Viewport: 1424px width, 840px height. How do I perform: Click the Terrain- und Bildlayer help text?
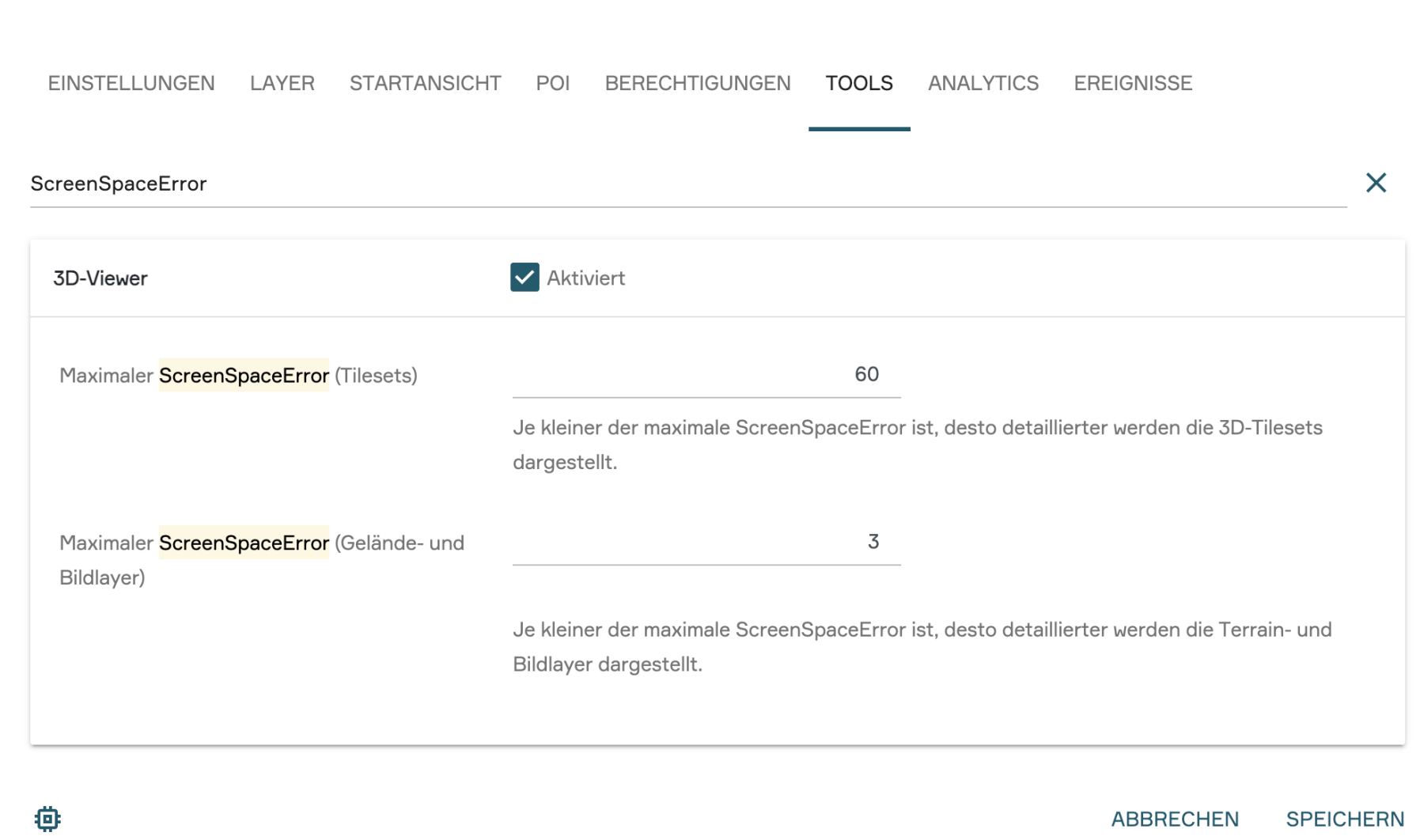click(x=922, y=646)
